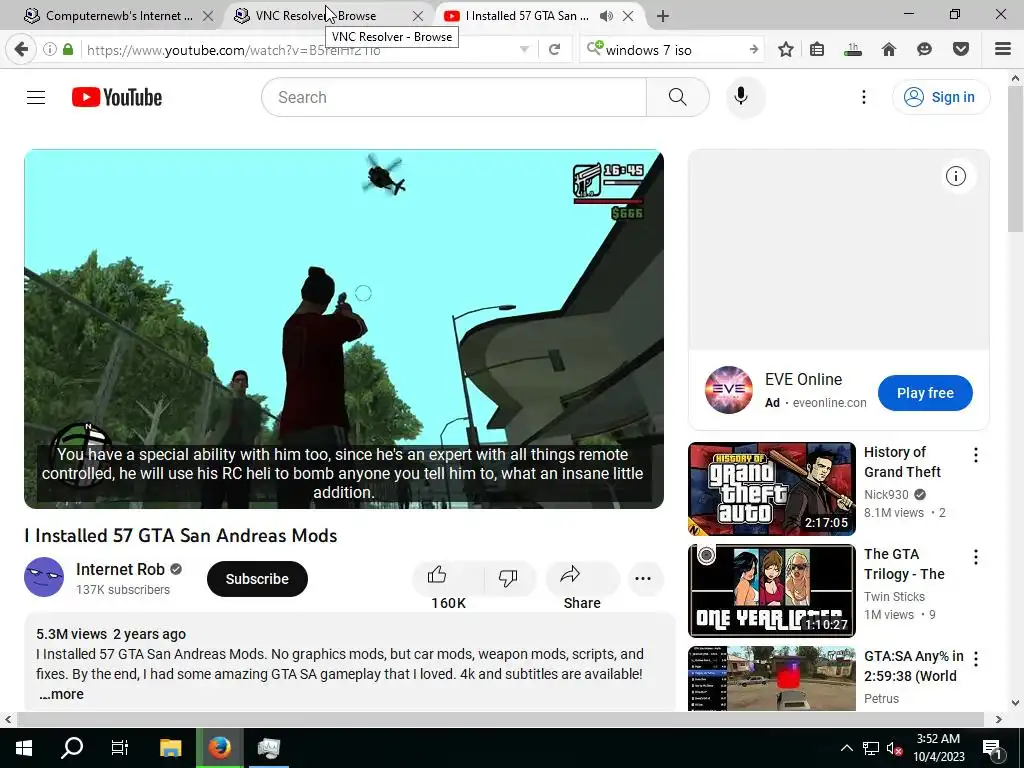This screenshot has height=768, width=1024.
Task: Submit browser search with arrow icon
Action: pos(754,49)
